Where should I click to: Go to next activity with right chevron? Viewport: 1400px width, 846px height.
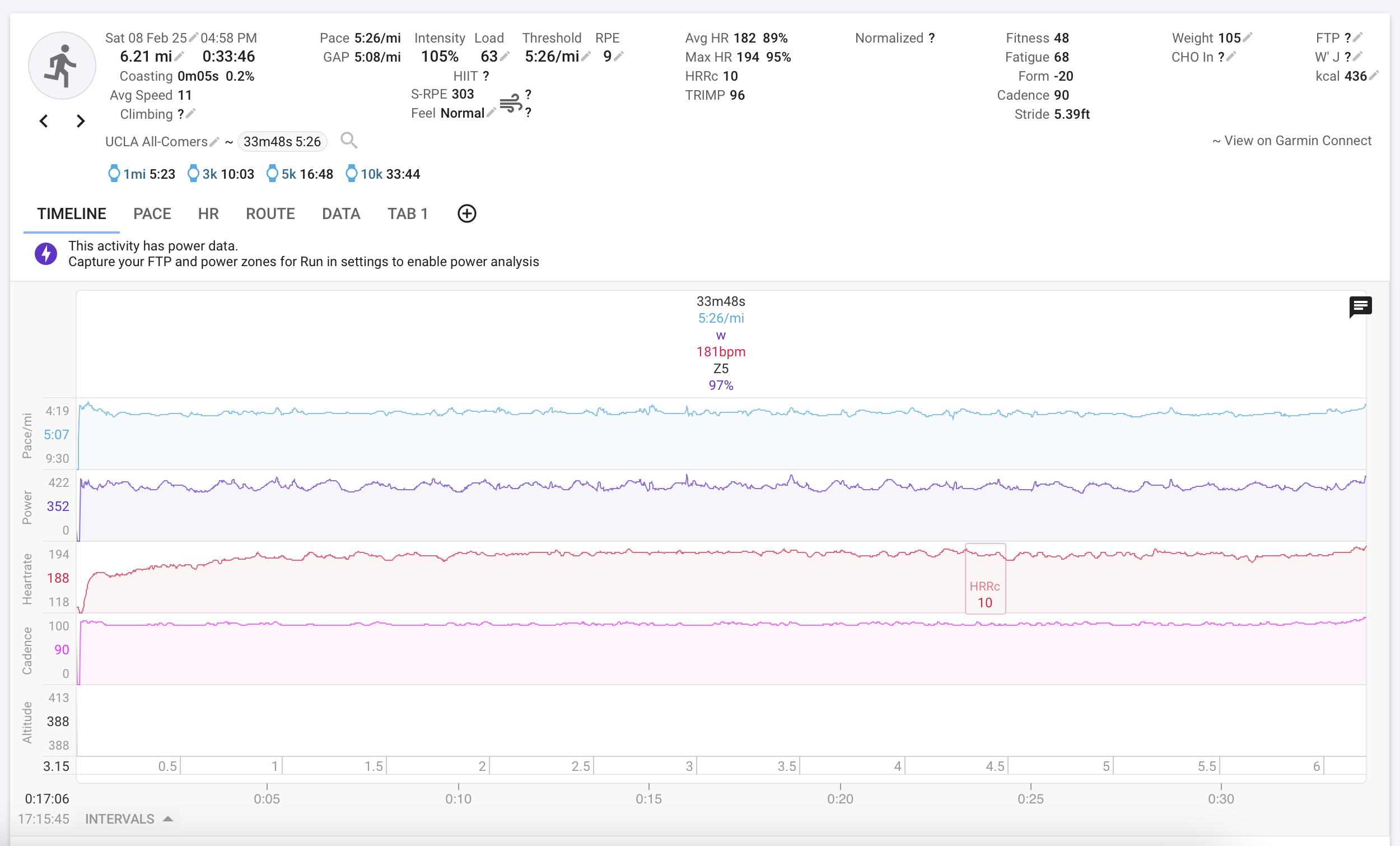tap(80, 121)
